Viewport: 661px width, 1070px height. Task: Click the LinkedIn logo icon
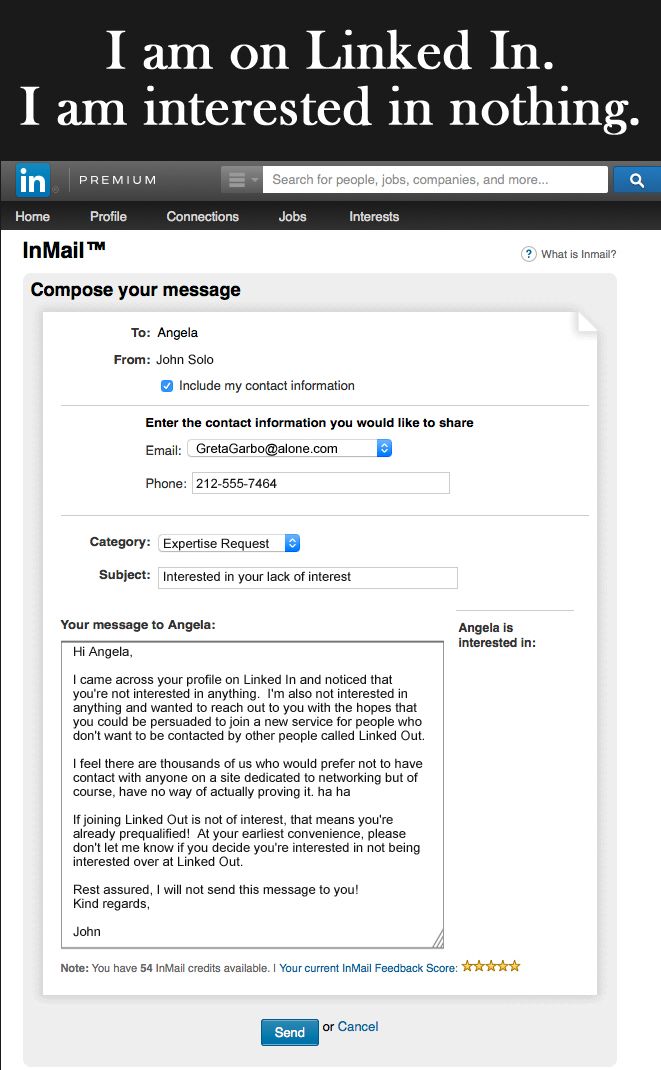click(x=32, y=181)
